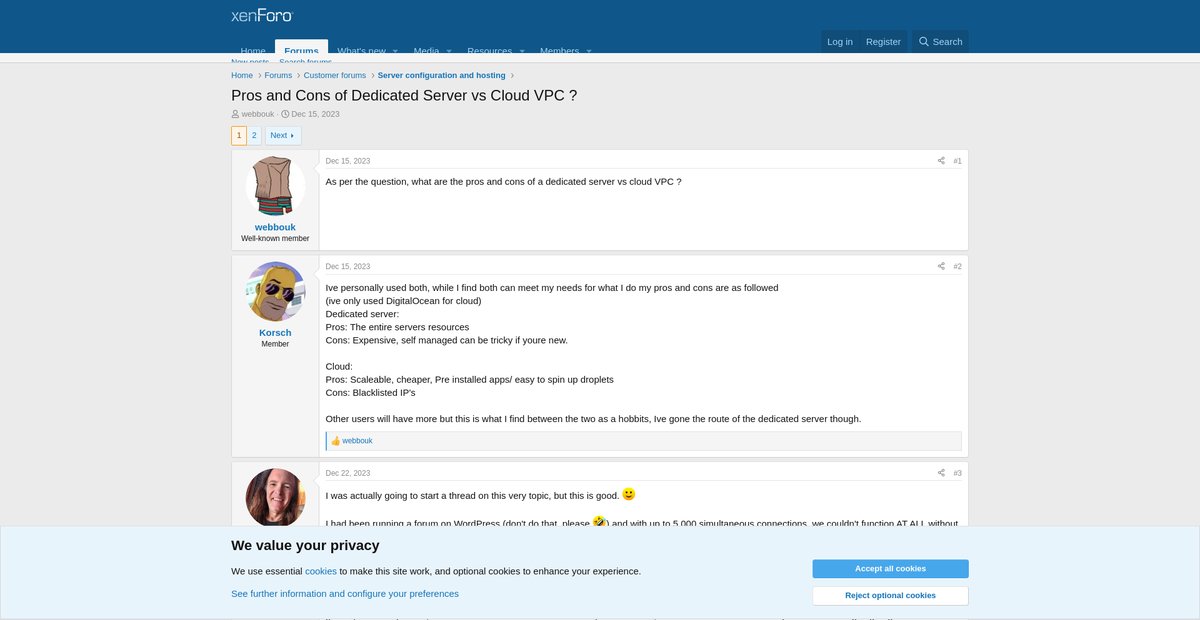Click Dec 15, 2023 timestamp on Korsch's post
Image resolution: width=1200 pixels, height=620 pixels.
tap(348, 266)
